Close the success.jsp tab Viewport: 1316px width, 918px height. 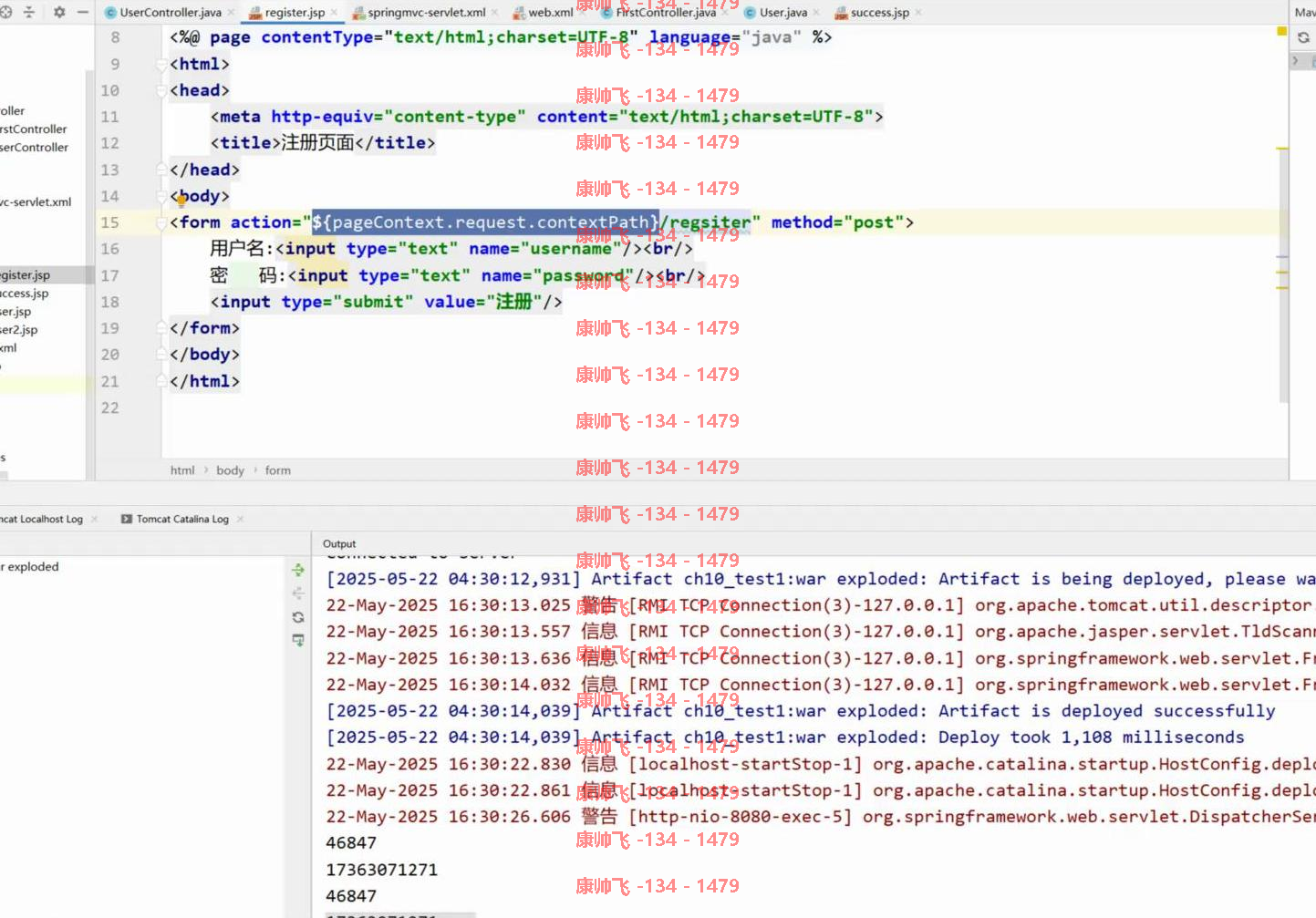pyautogui.click(x=917, y=13)
